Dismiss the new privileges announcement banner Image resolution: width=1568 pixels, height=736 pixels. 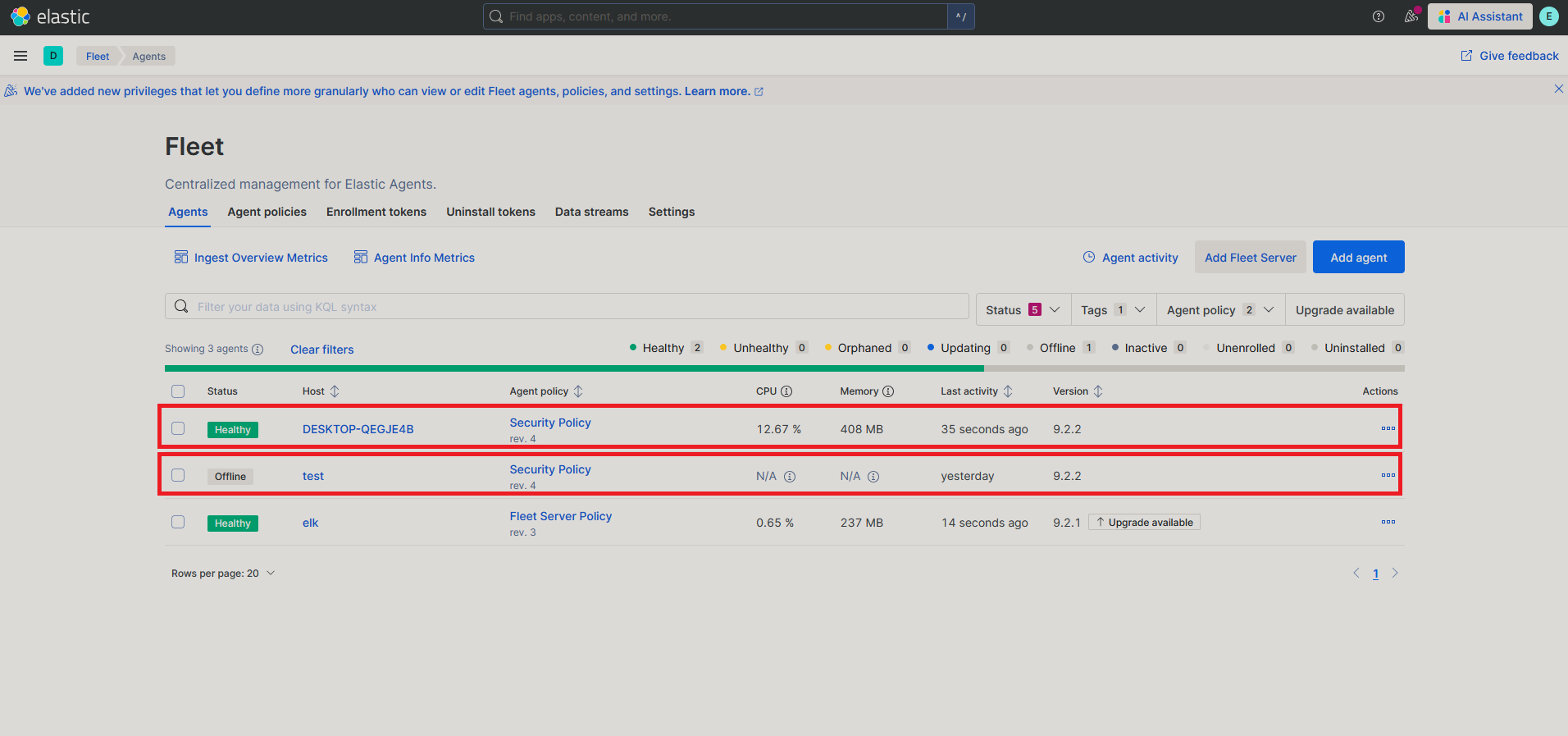(1559, 89)
